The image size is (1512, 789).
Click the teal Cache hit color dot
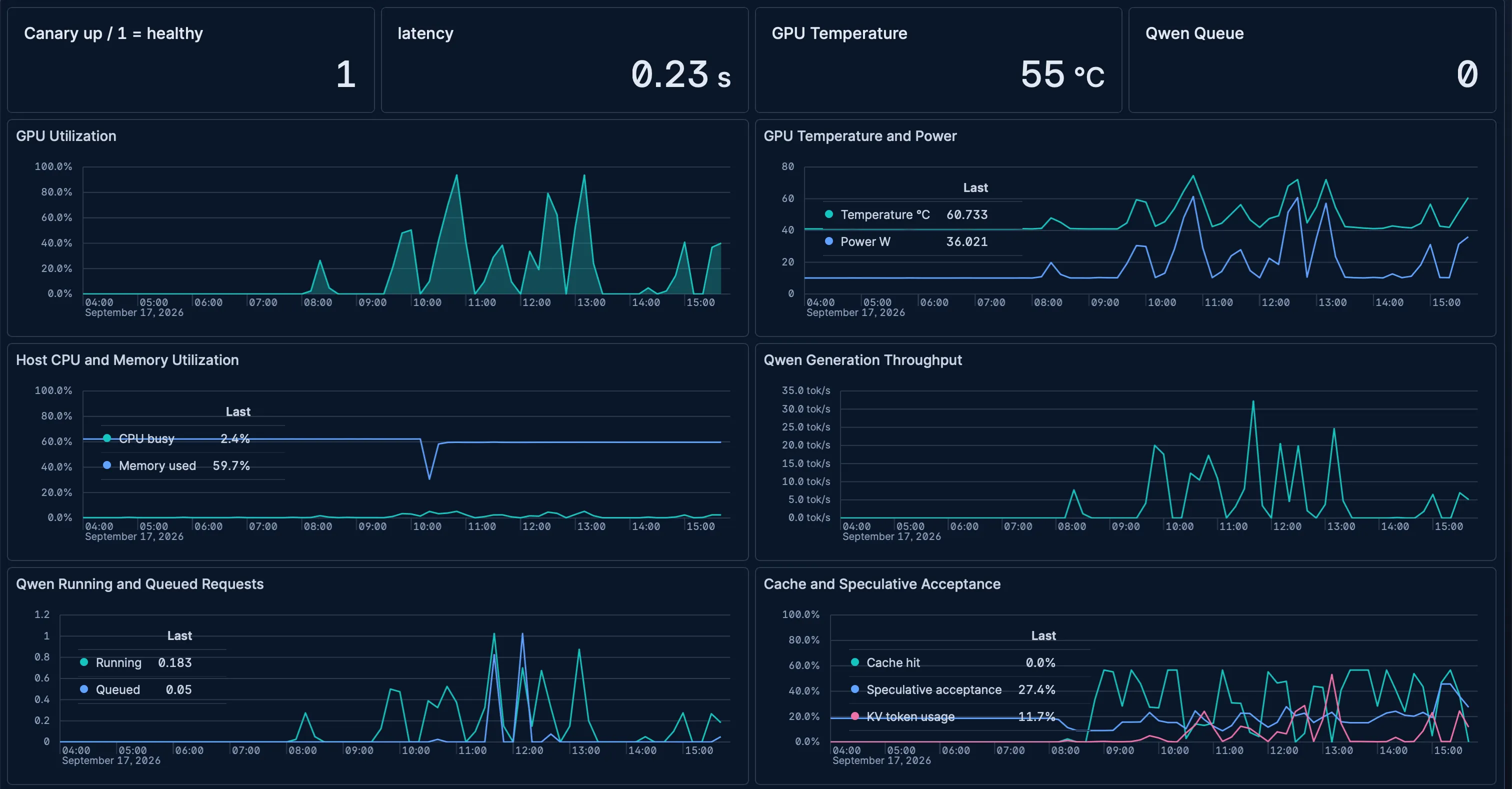(854, 662)
